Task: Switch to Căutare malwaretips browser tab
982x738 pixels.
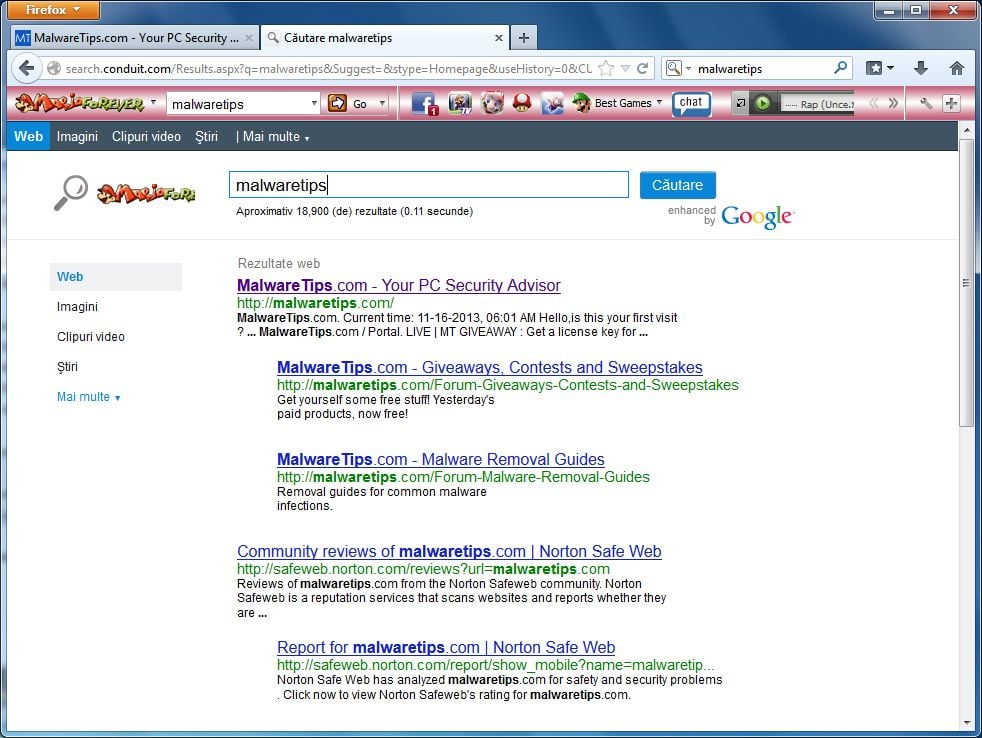Action: tap(385, 38)
